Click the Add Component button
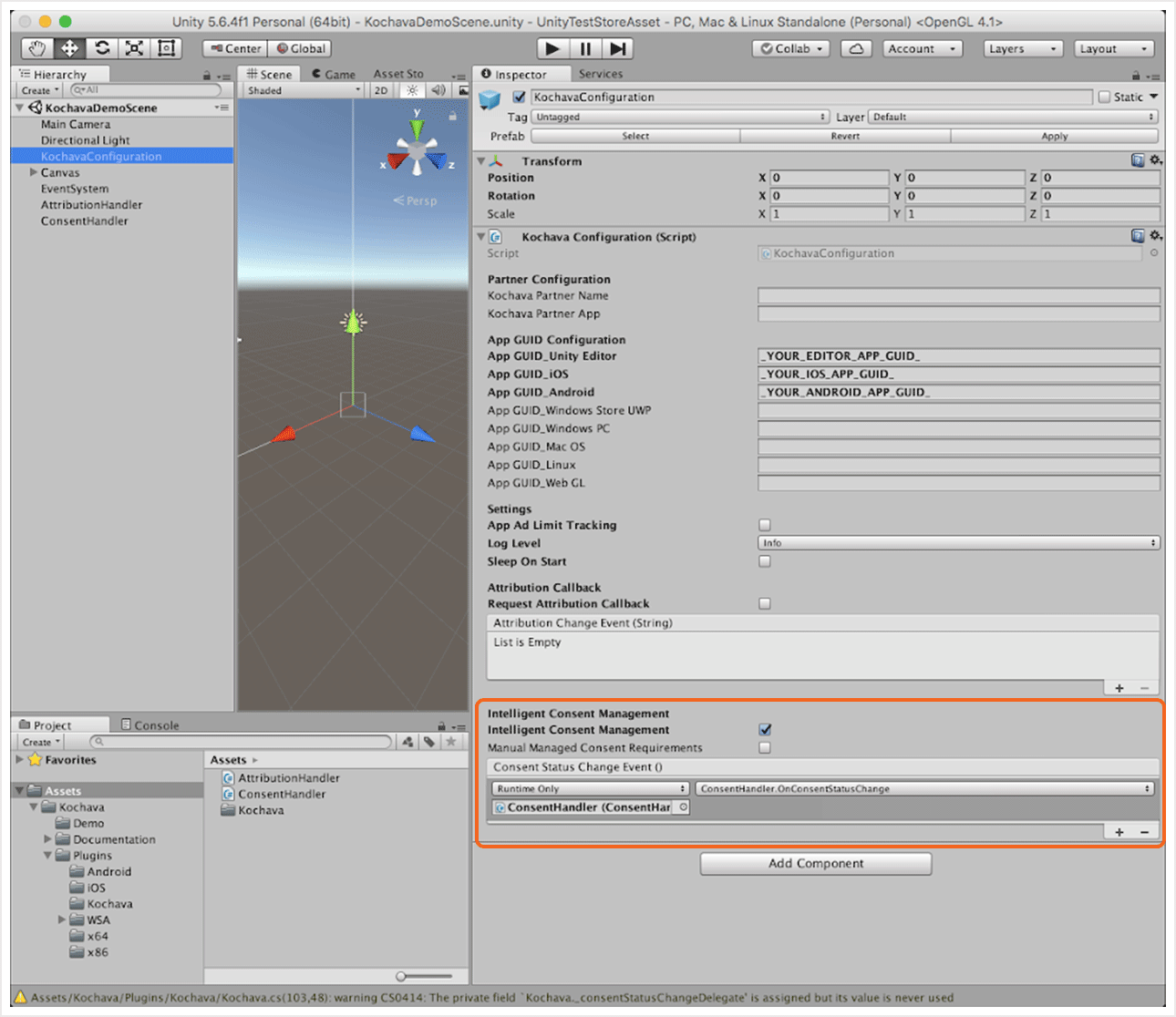1176x1017 pixels. [816, 863]
